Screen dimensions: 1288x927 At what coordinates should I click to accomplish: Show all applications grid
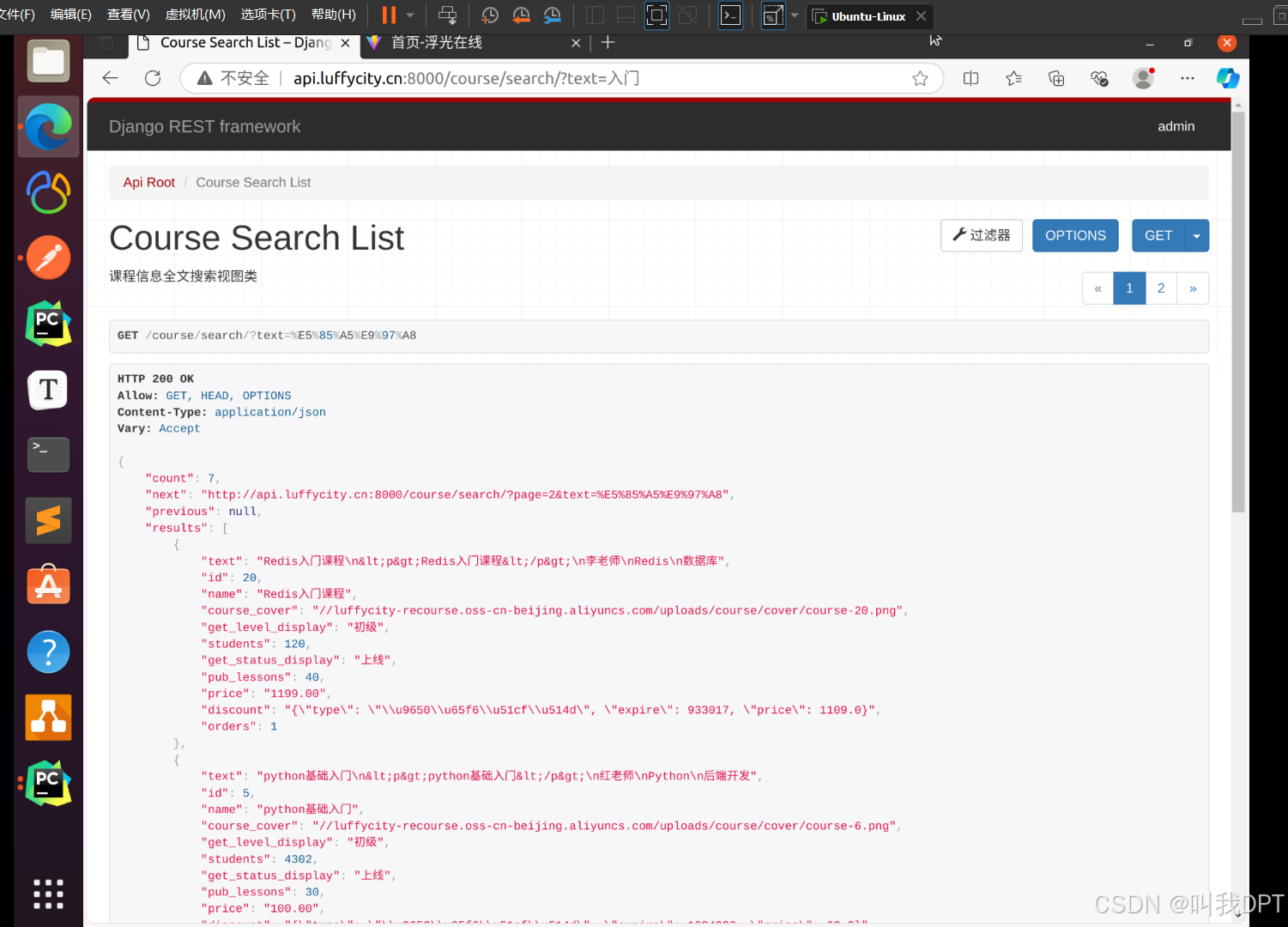click(48, 894)
